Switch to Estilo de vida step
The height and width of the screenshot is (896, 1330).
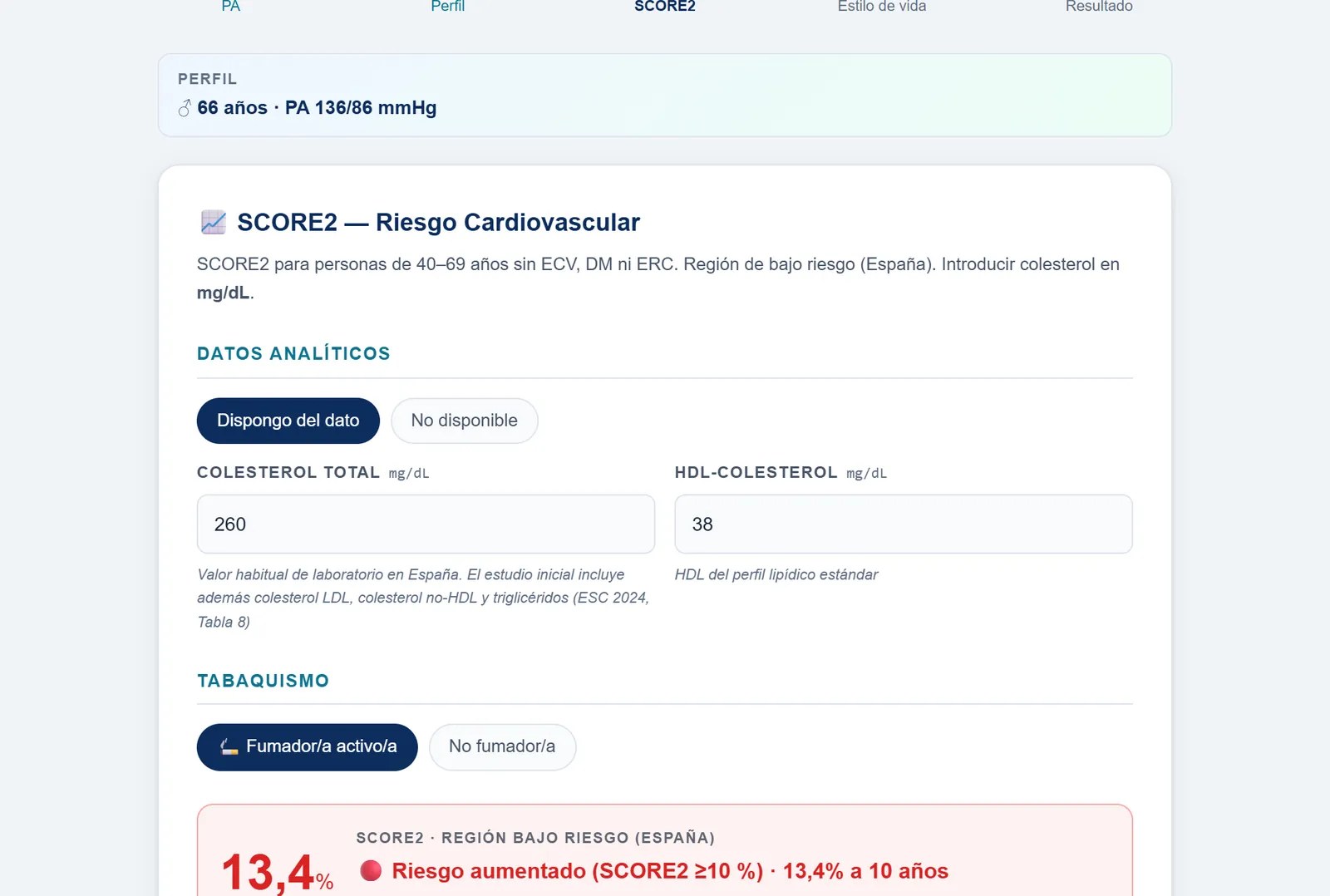[x=882, y=7]
